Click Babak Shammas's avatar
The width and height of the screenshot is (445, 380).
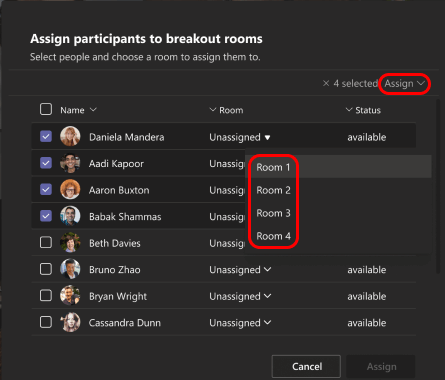[70, 216]
